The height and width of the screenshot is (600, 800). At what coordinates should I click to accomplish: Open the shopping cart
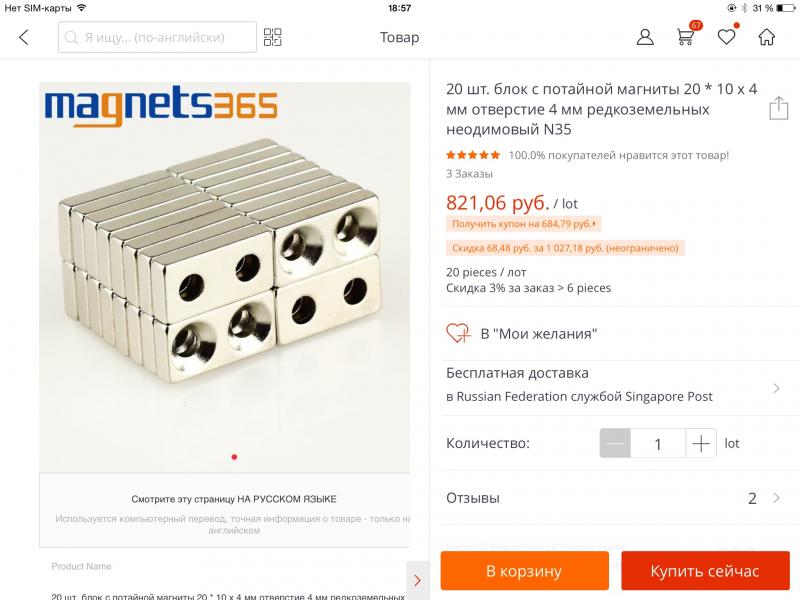click(x=685, y=38)
